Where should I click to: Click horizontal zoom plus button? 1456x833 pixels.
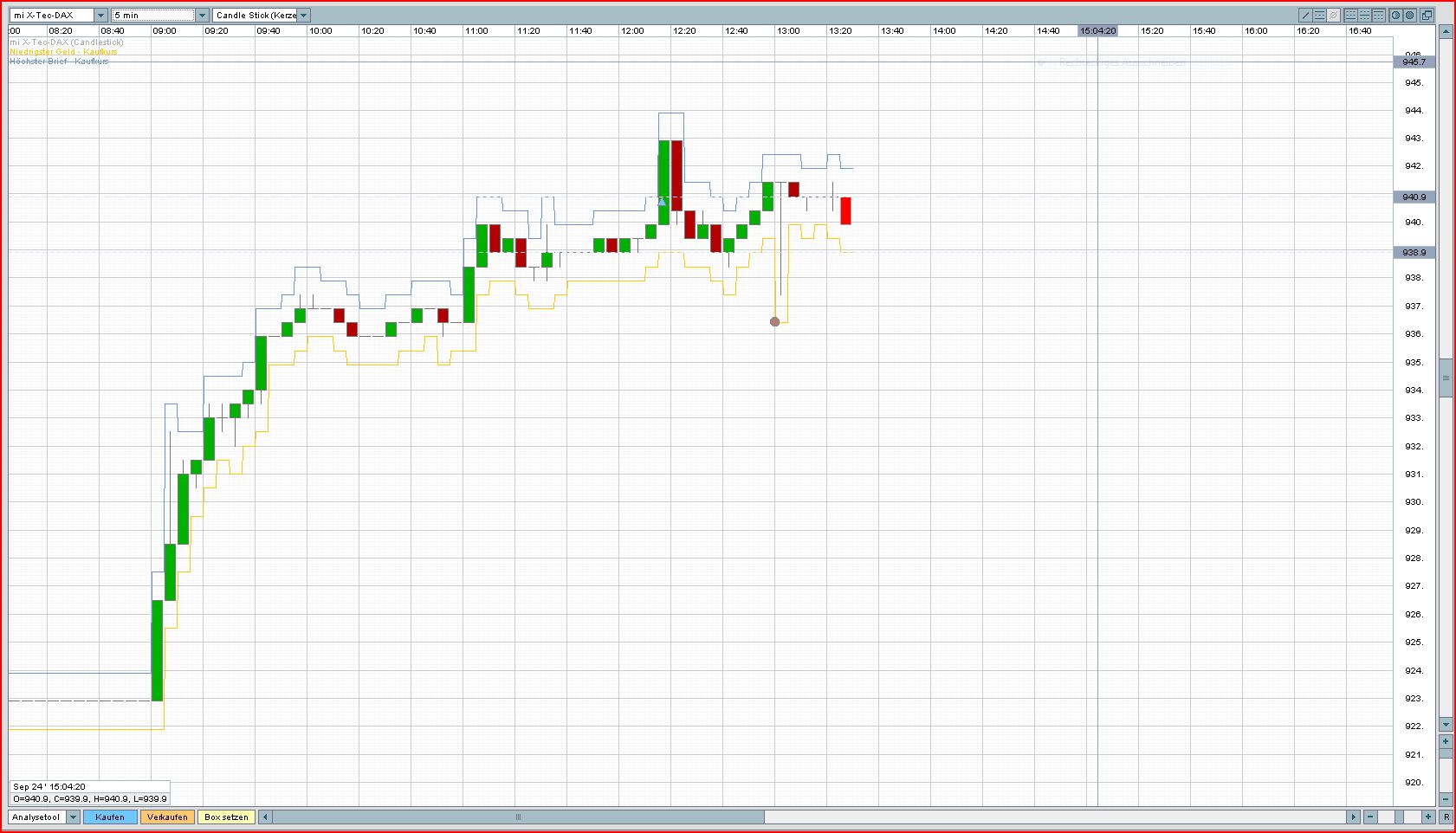tap(1428, 817)
